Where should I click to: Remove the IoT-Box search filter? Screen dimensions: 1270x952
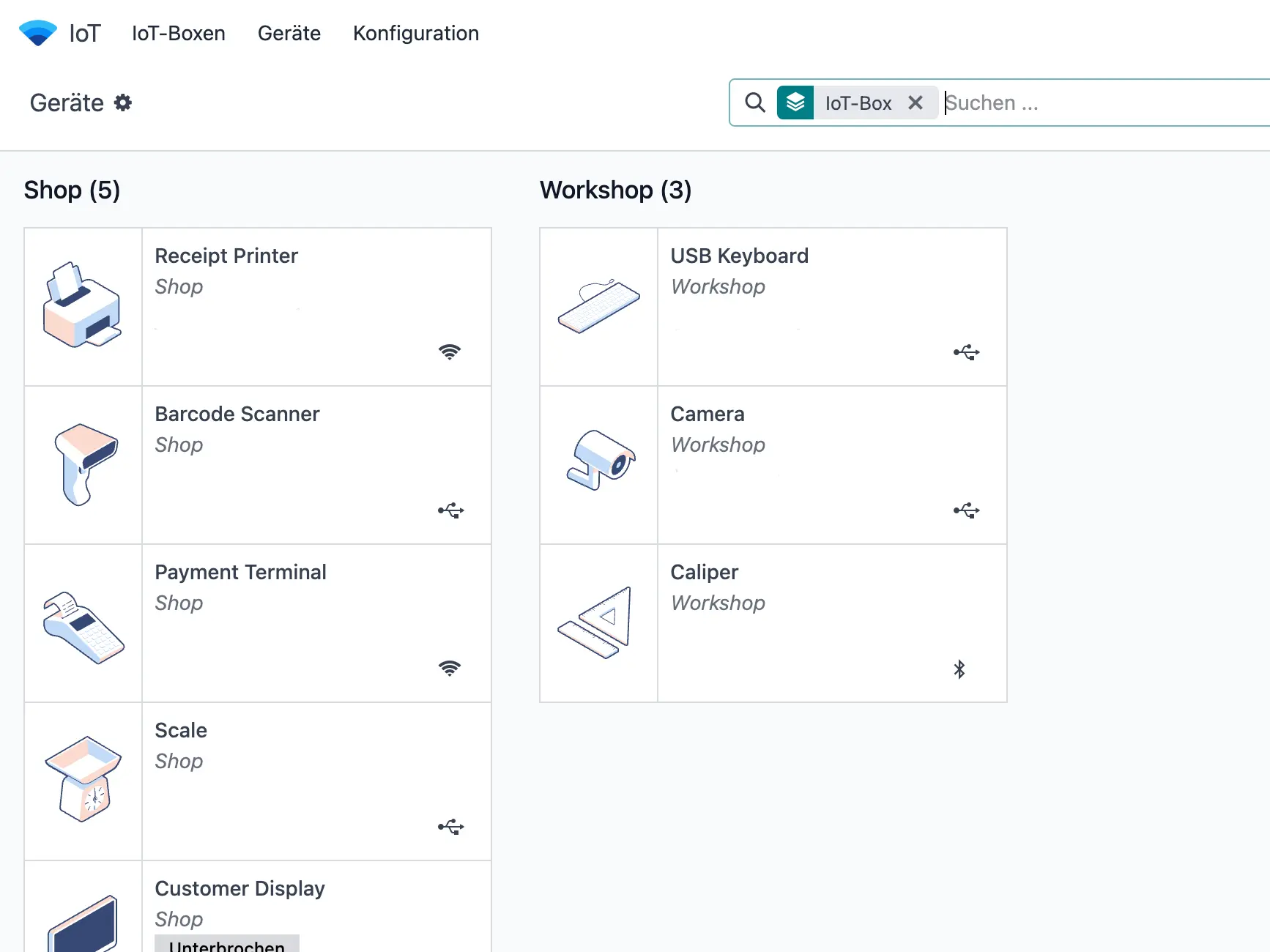tap(916, 103)
